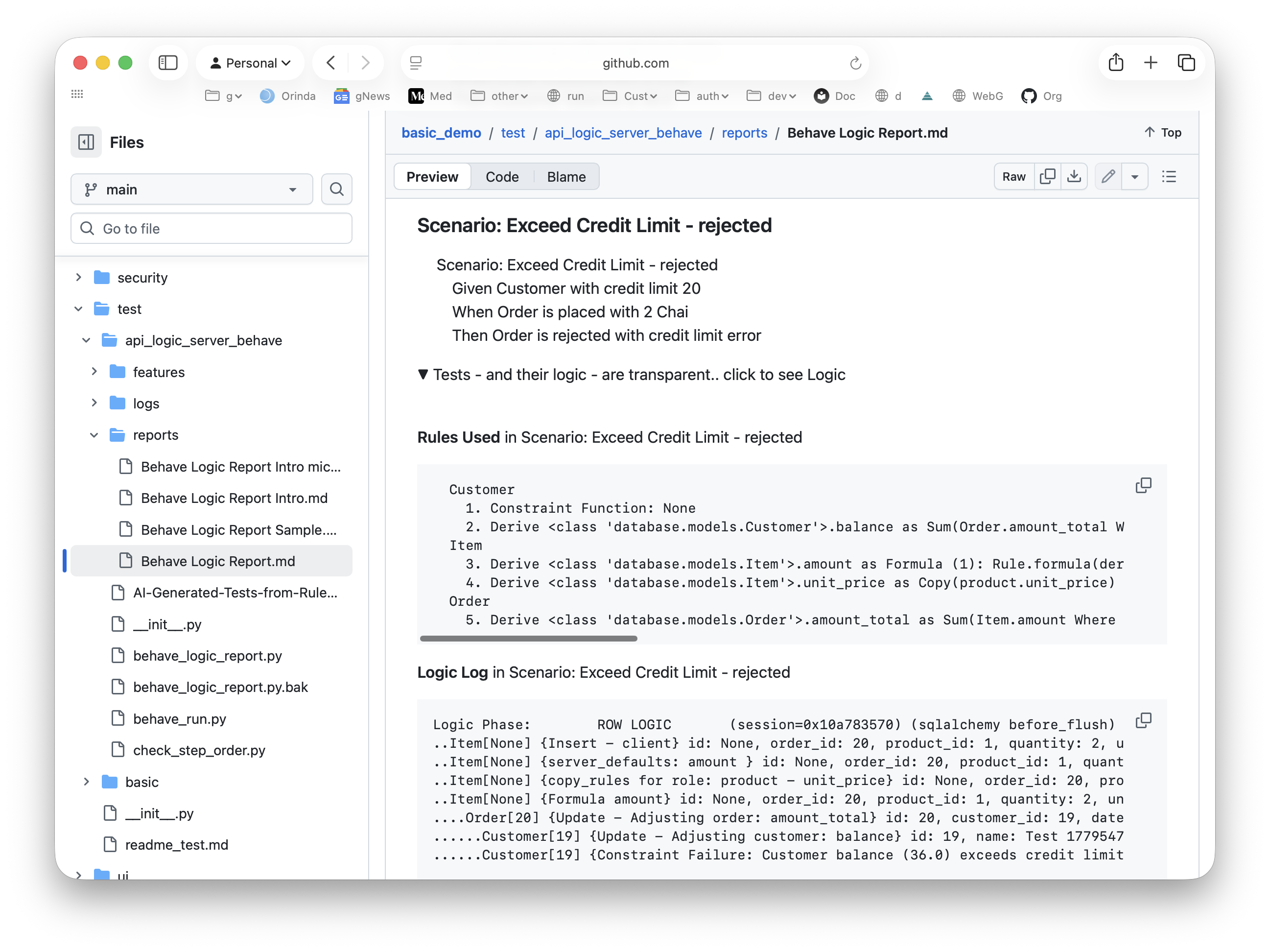This screenshot has width=1270, height=952.
Task: Open more edit options dropdown arrow
Action: coord(1134,176)
